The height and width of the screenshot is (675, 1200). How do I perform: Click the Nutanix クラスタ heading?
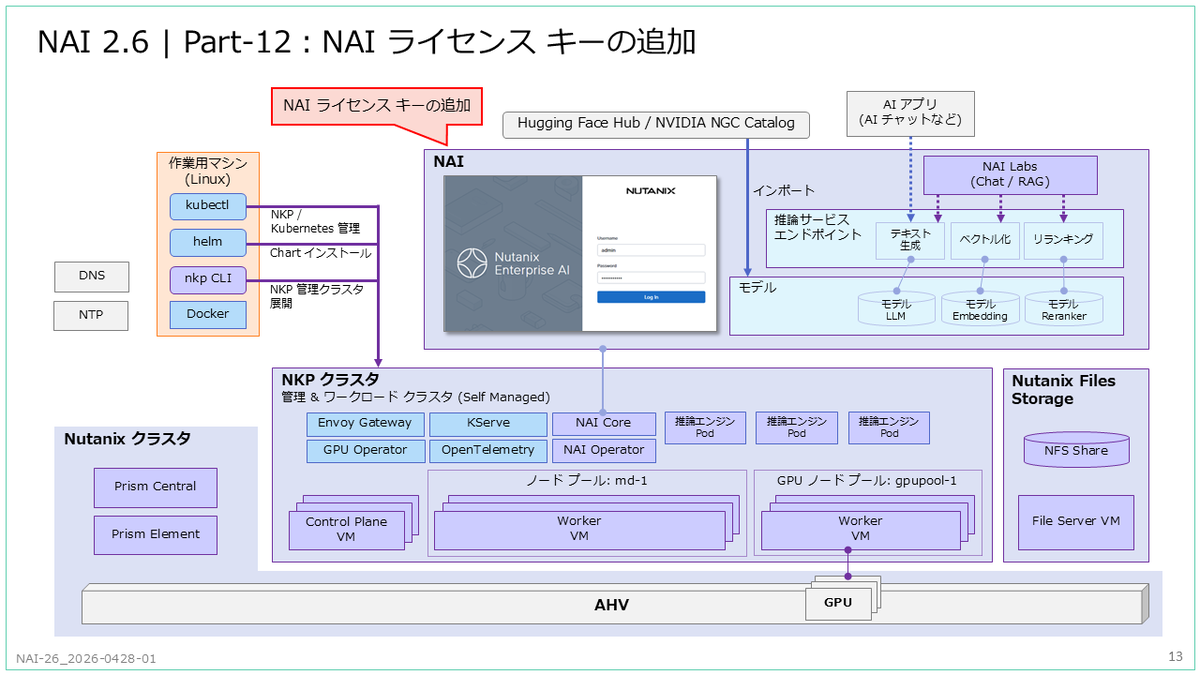click(x=128, y=438)
